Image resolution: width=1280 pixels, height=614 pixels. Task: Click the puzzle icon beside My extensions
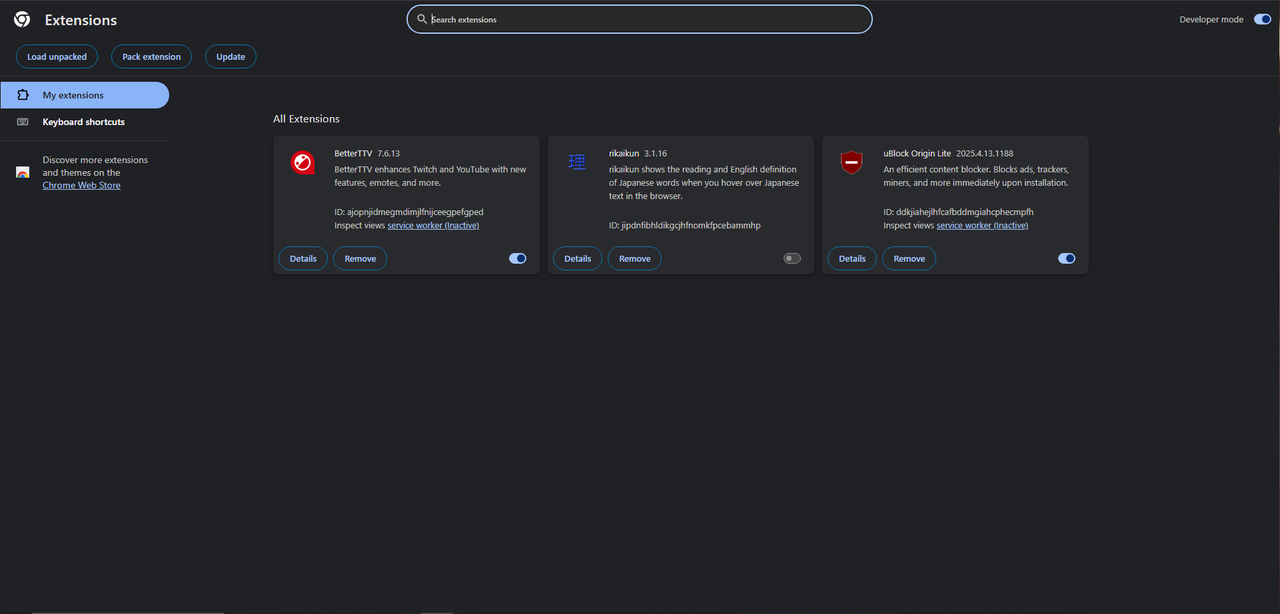click(23, 95)
